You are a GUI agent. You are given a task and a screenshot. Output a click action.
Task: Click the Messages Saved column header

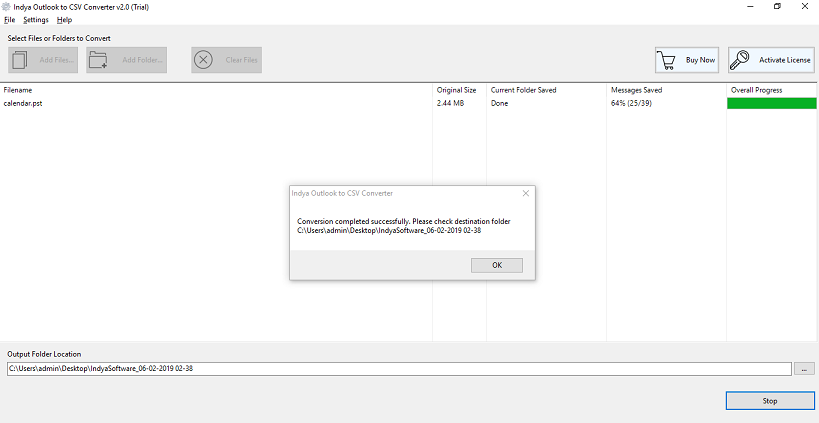point(637,90)
